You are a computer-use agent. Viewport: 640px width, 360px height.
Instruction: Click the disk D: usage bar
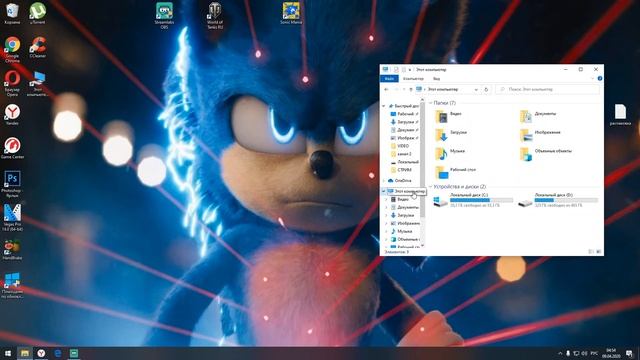click(x=566, y=200)
